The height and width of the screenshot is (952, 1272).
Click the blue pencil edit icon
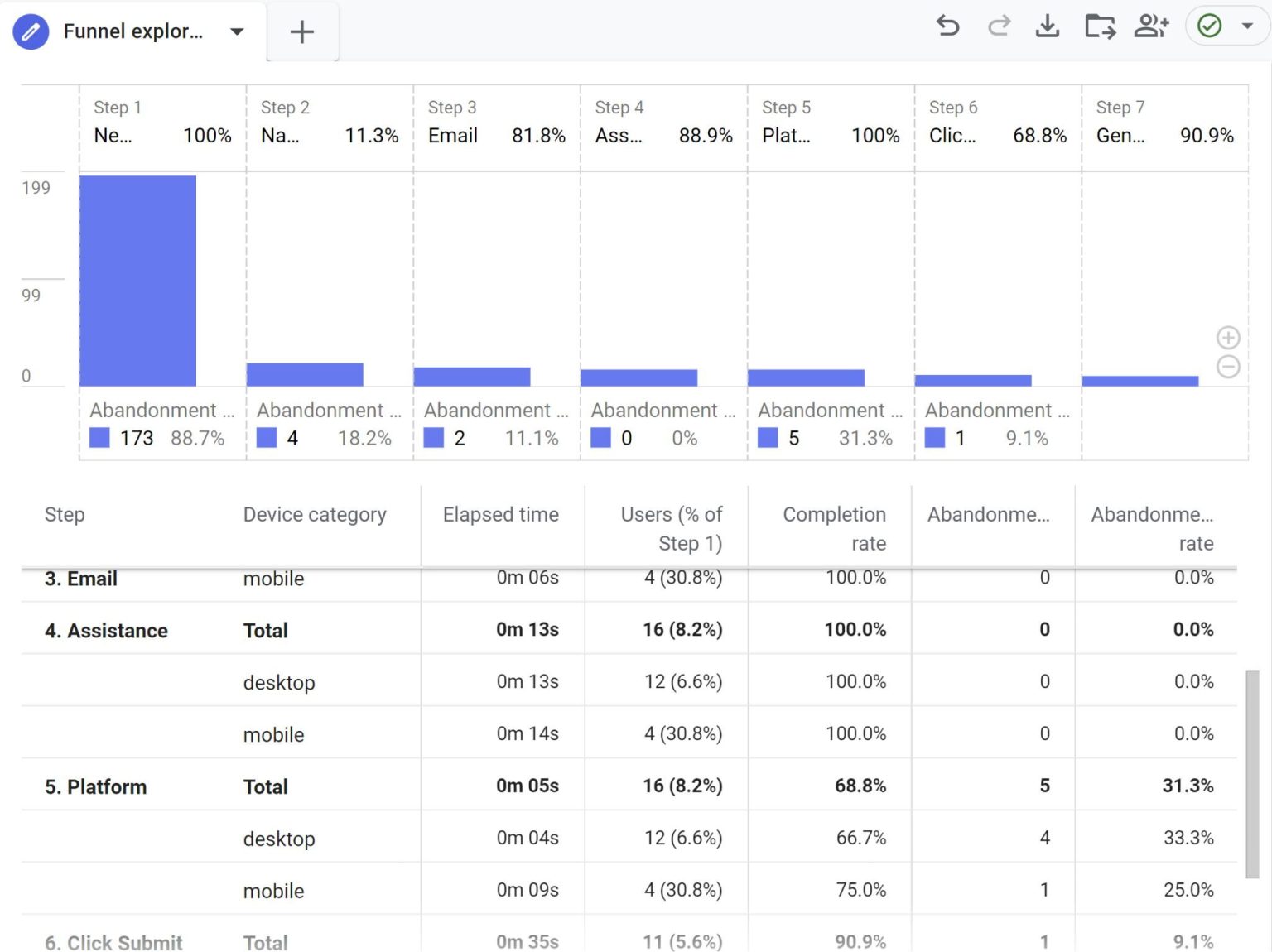click(x=31, y=32)
